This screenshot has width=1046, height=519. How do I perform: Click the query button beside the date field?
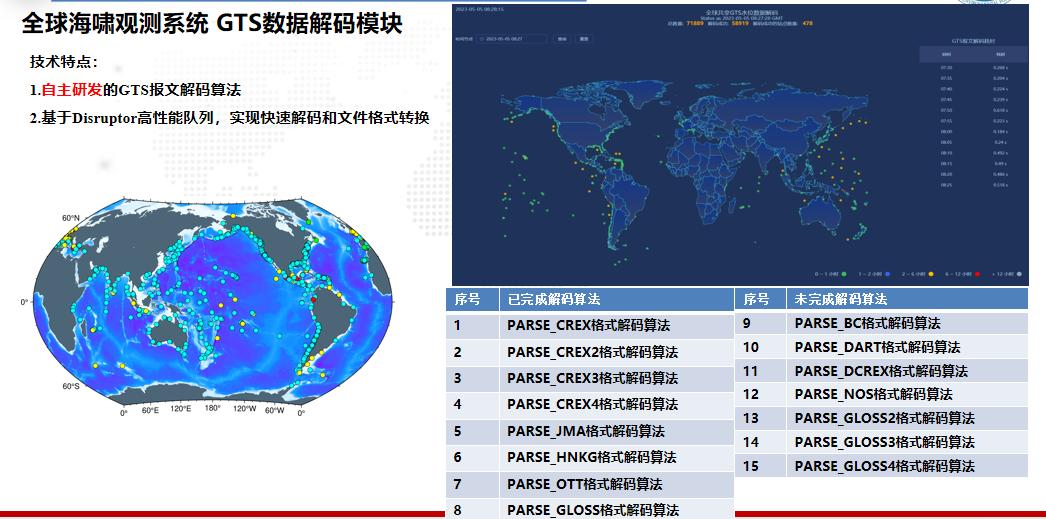tap(562, 39)
